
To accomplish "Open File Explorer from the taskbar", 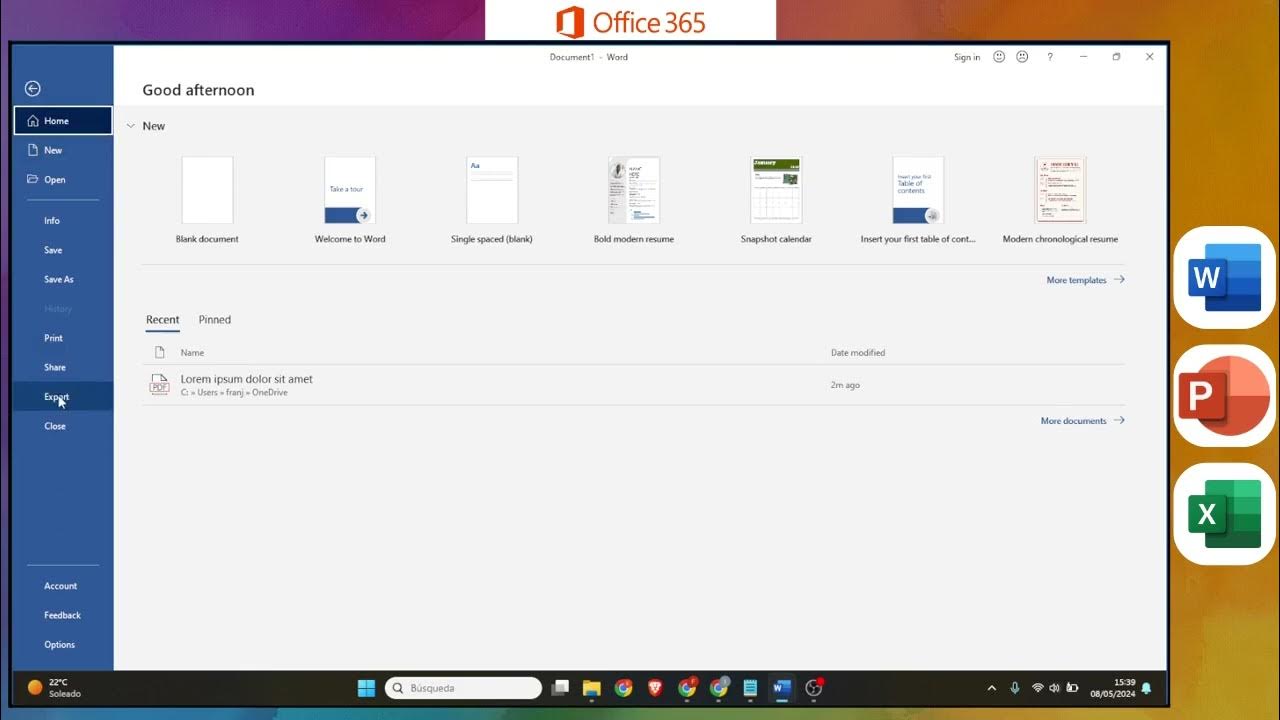I will (591, 688).
